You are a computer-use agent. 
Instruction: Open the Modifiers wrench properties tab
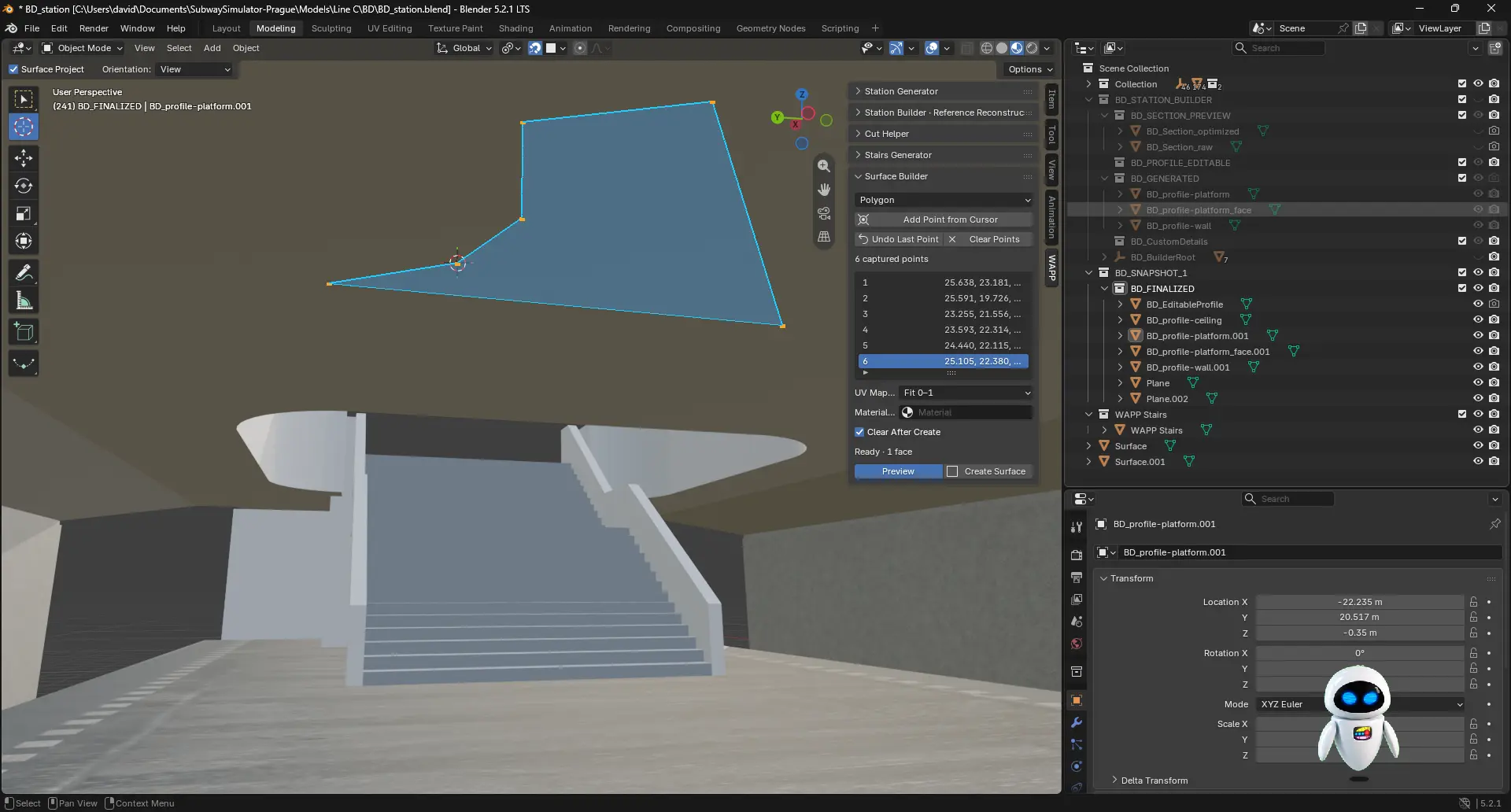click(x=1077, y=722)
